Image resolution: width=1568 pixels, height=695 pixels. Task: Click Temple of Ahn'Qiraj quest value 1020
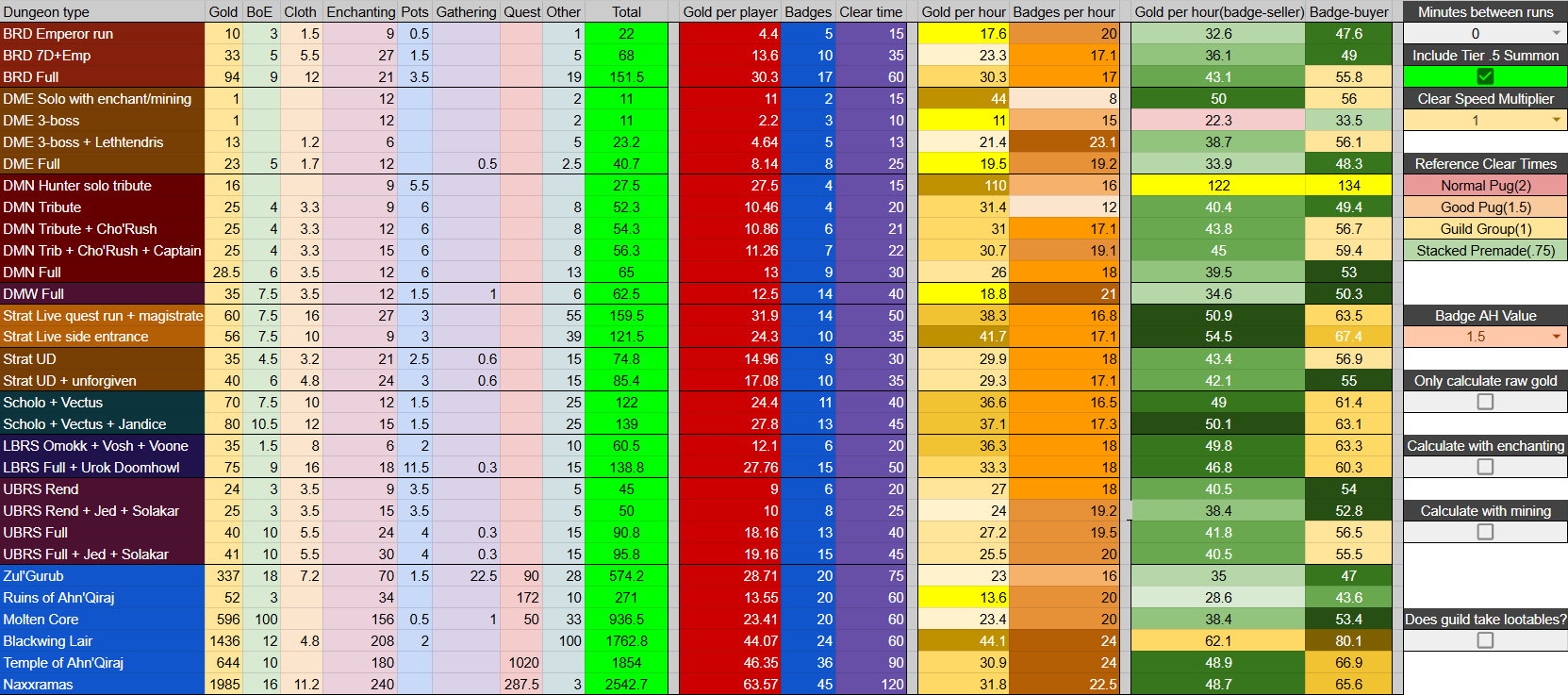(x=522, y=663)
